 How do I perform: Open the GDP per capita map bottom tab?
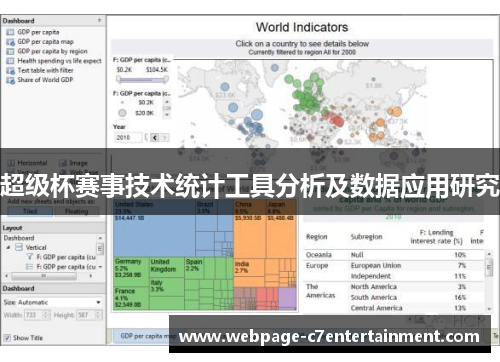click(x=144, y=336)
